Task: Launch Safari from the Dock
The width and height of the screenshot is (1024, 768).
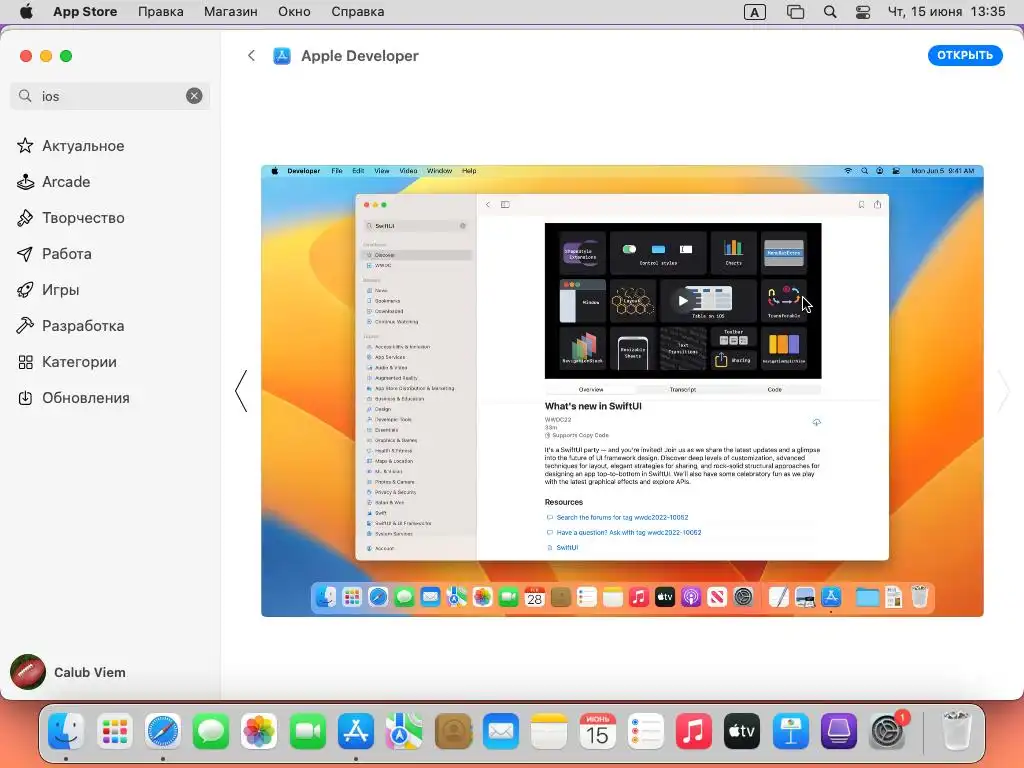Action: click(163, 731)
